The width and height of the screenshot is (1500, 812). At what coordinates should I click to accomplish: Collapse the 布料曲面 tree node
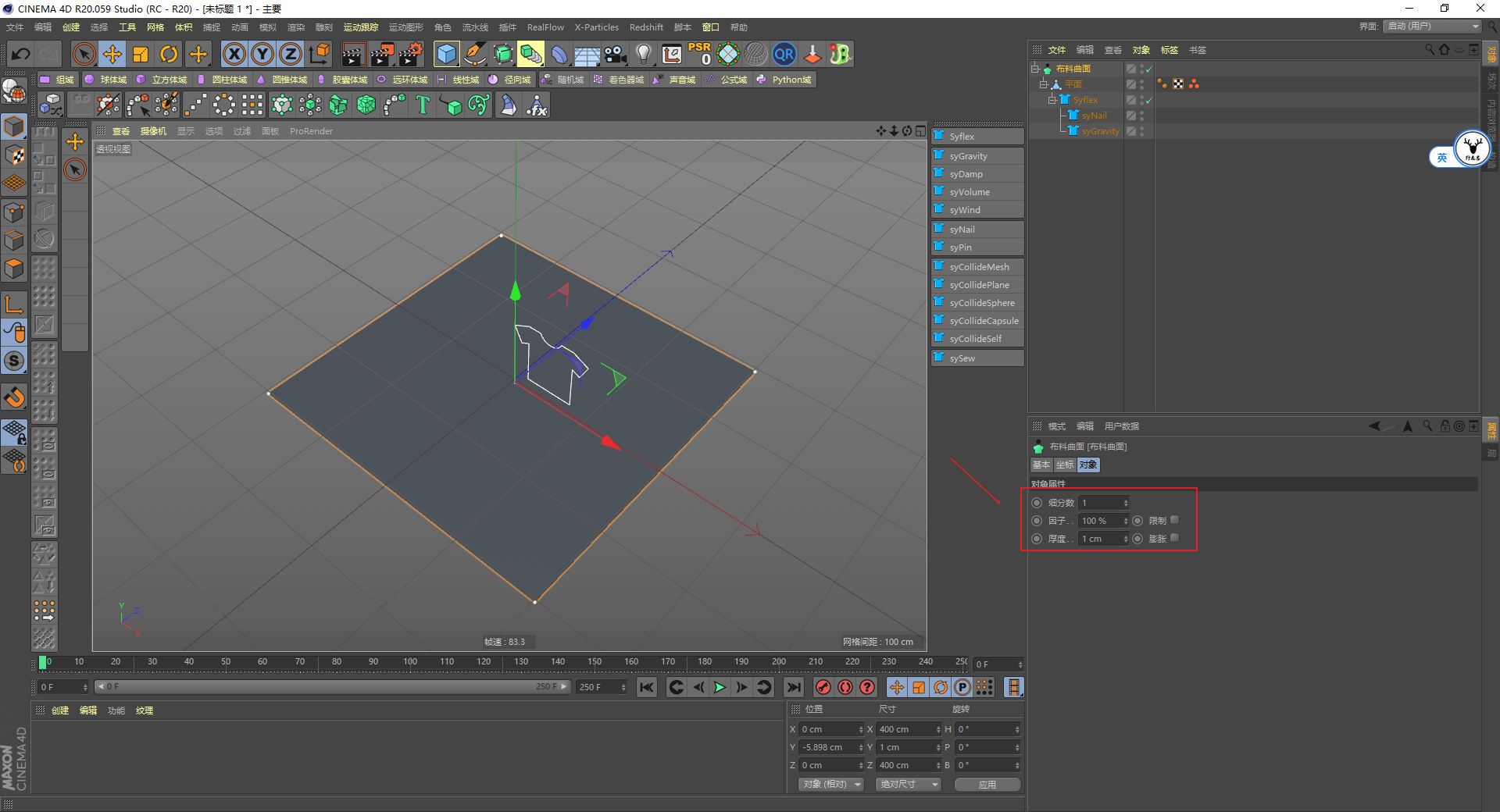(x=1034, y=69)
